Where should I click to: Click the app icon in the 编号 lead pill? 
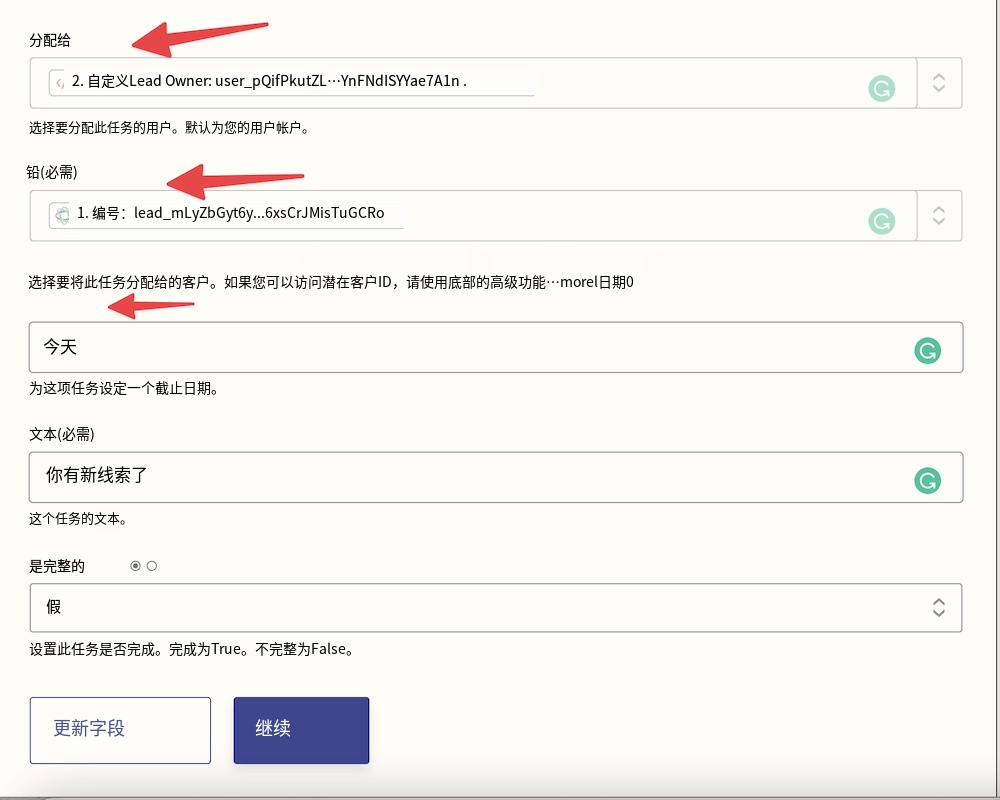[61, 214]
